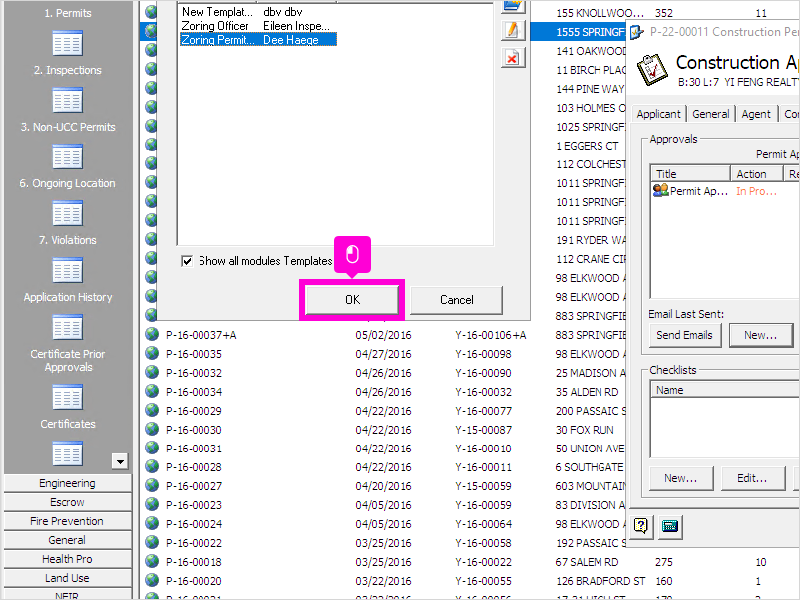
Task: Click globe icon for P-16-00035
Action: tap(152, 353)
